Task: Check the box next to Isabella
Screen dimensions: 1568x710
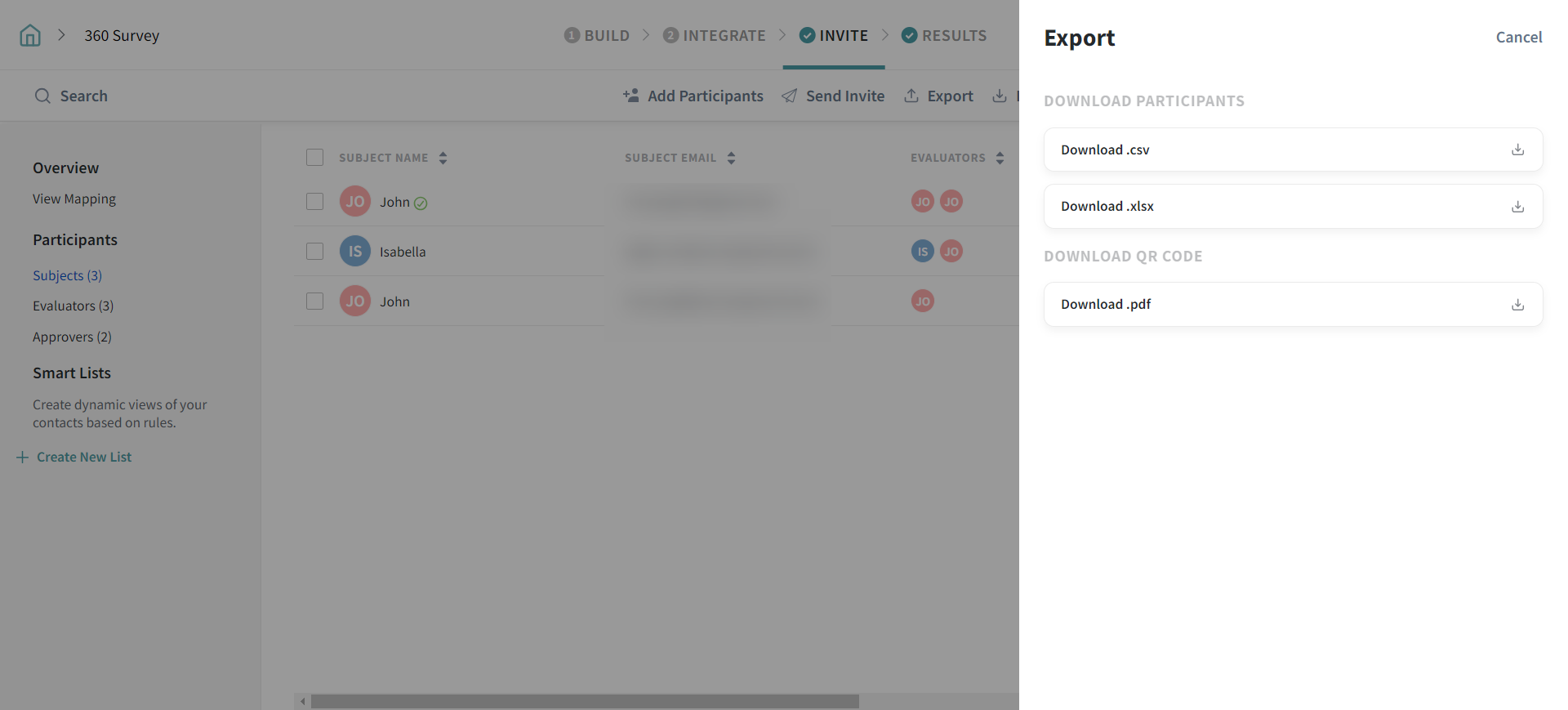Action: coord(314,252)
